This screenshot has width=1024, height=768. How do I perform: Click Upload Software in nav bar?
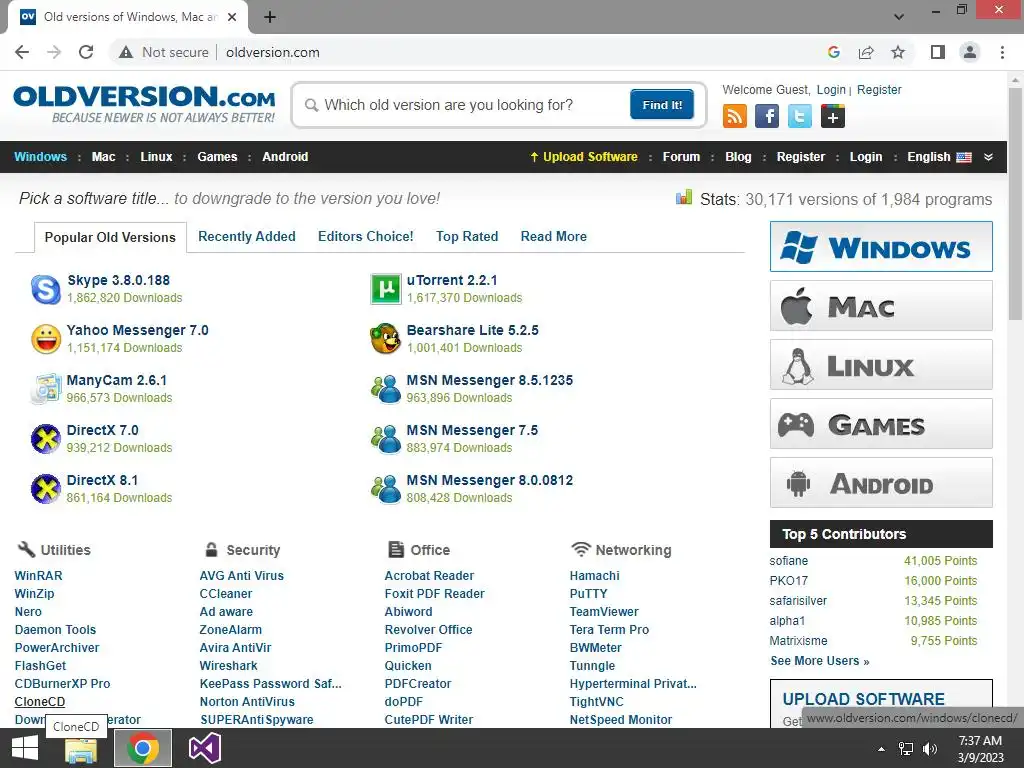pyautogui.click(x=583, y=157)
